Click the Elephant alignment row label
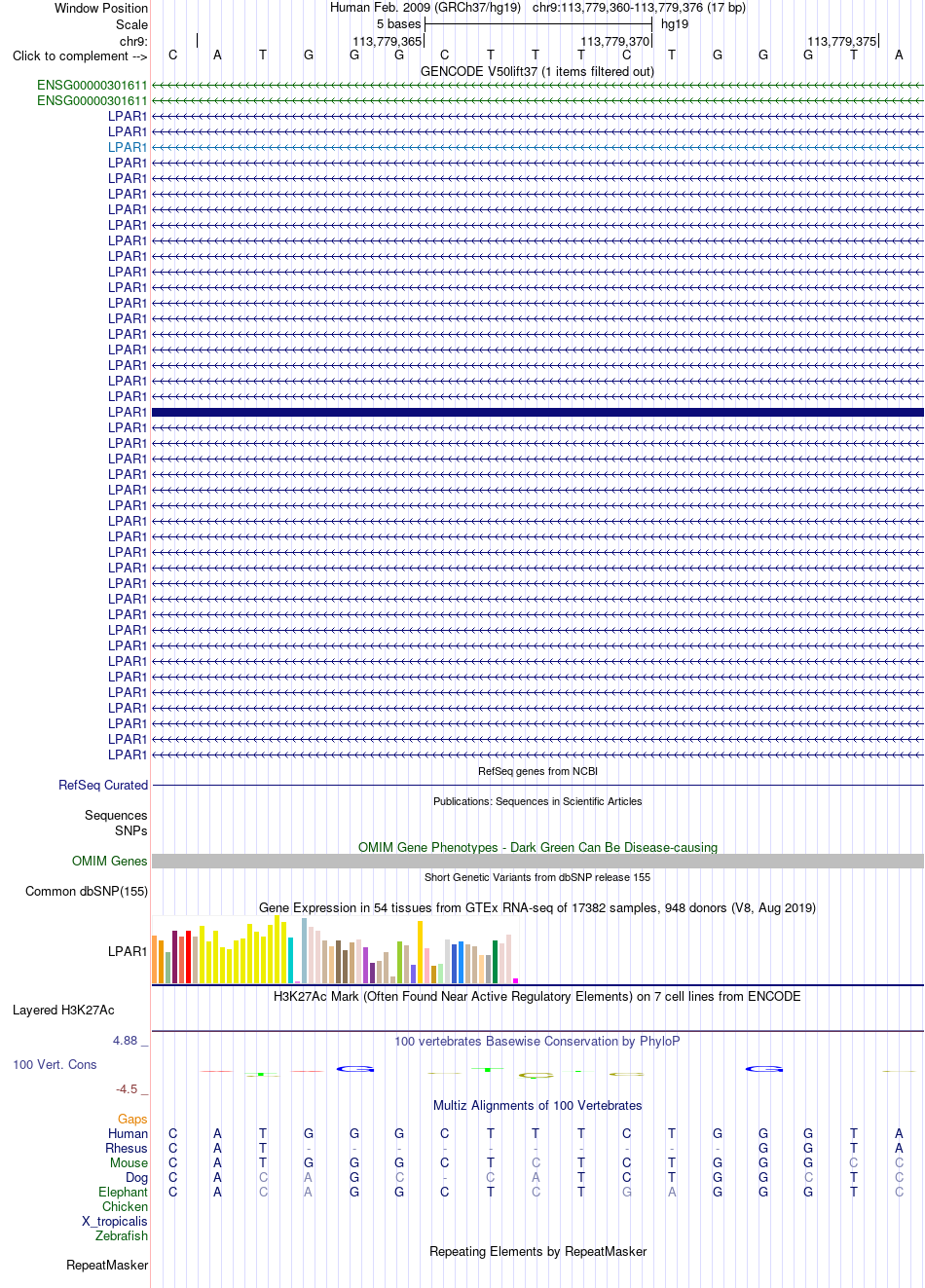Screen dimensions: 925x1288 [x=124, y=1192]
